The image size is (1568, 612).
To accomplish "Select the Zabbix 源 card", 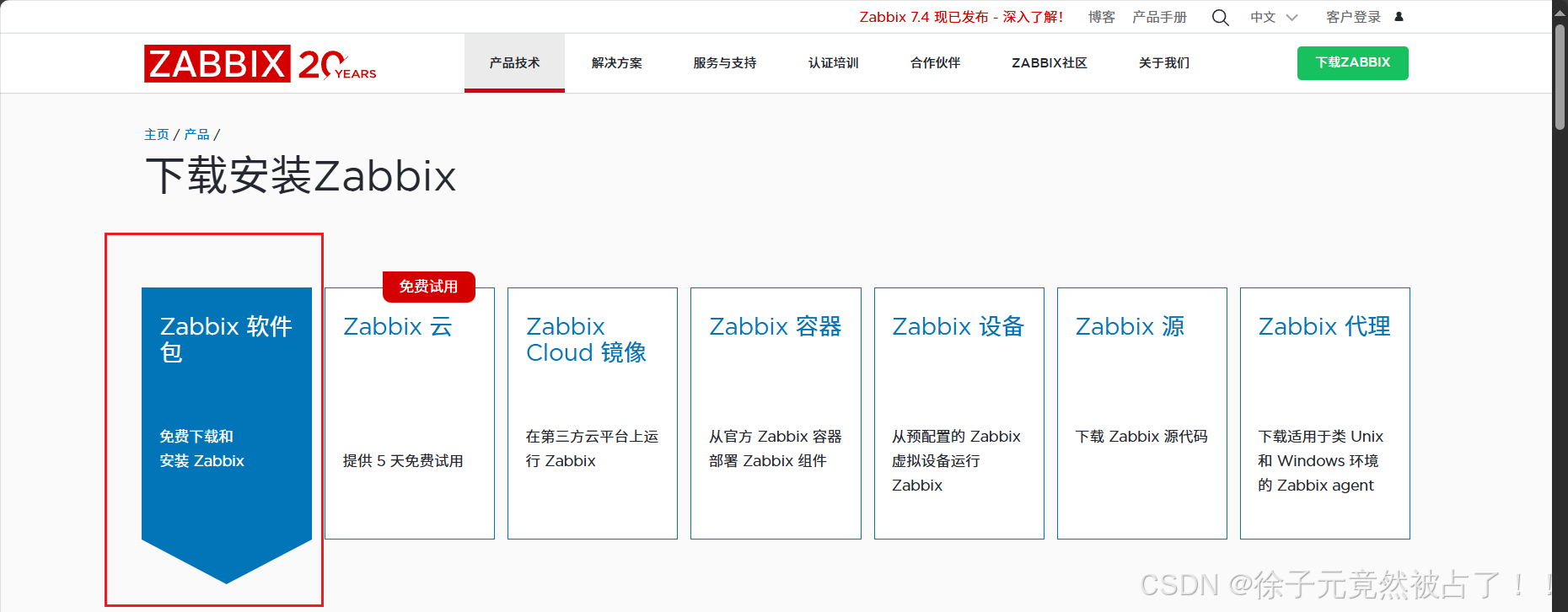I will click(1142, 413).
